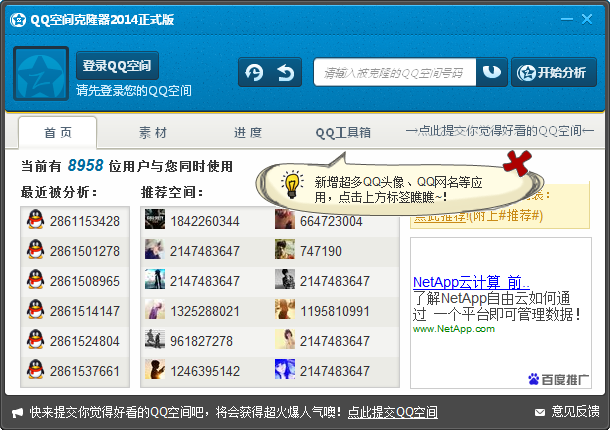The width and height of the screenshot is (610, 430).
Task: Open avatar thumbnail for 664723004
Action: [285, 219]
